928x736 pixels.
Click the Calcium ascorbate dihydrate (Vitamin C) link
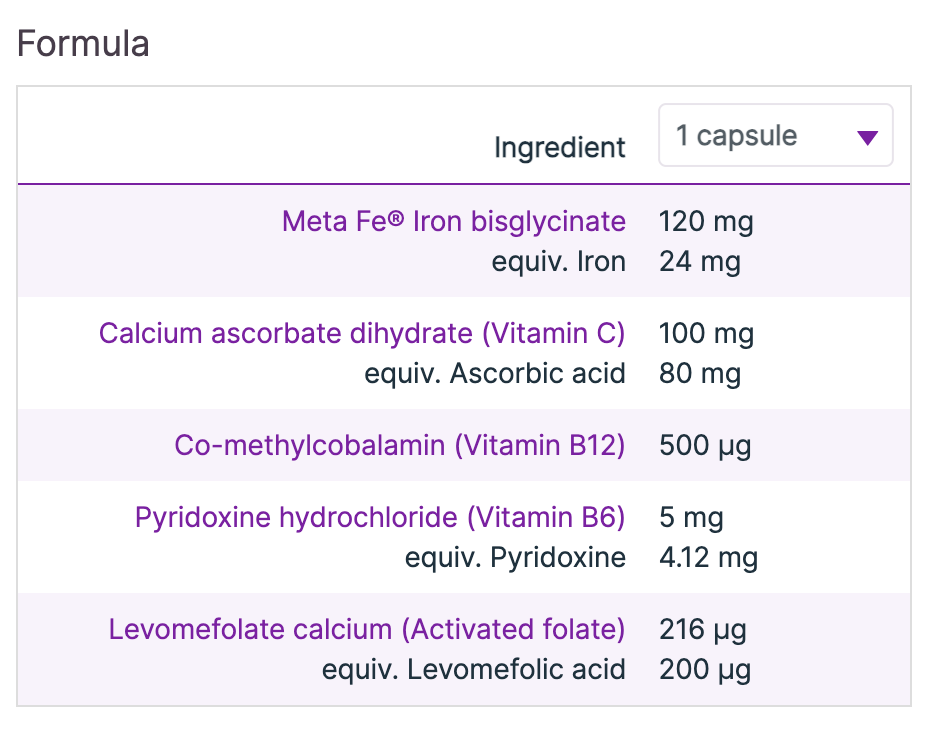(362, 333)
